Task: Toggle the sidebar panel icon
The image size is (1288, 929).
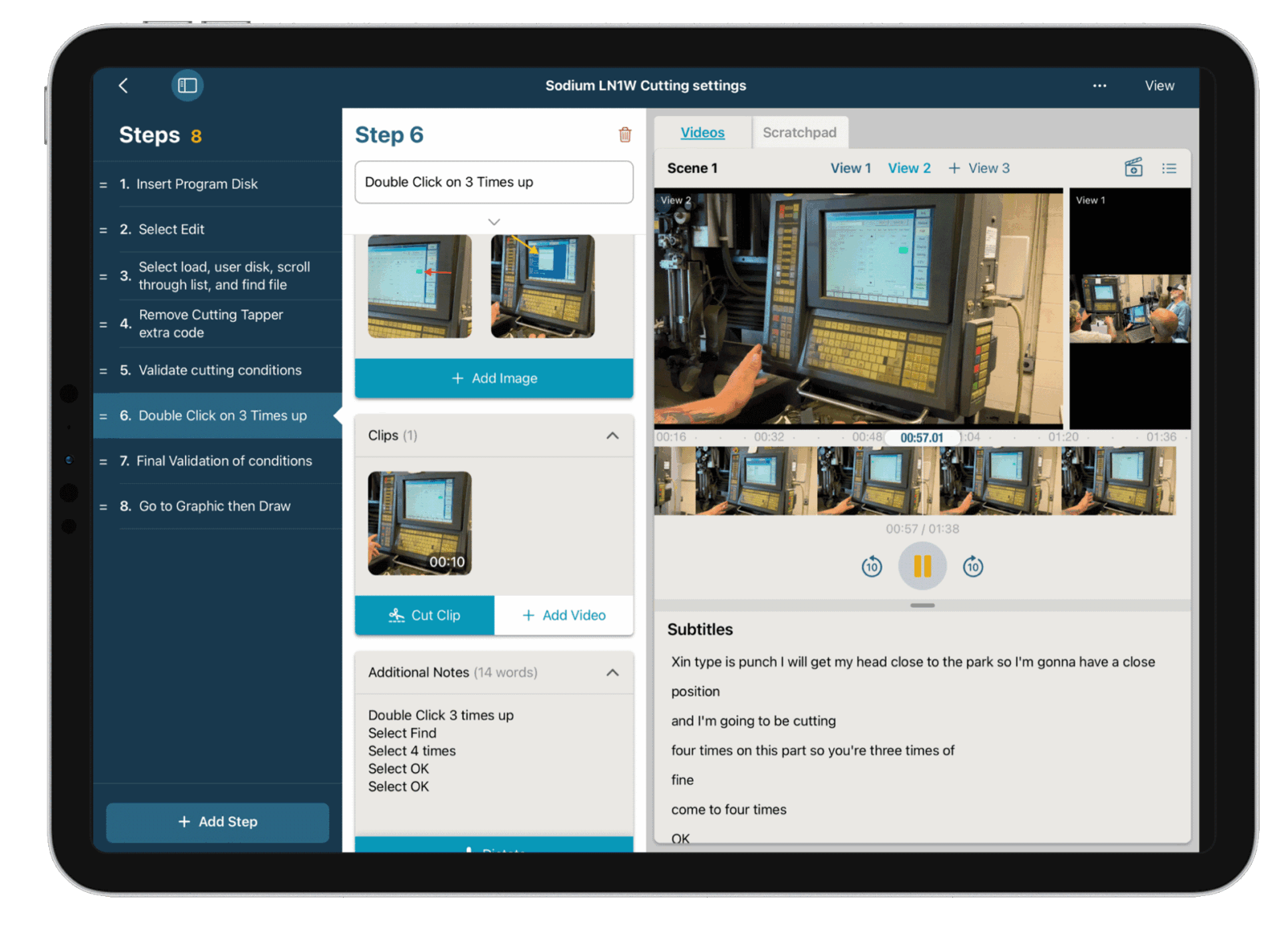Action: [188, 85]
